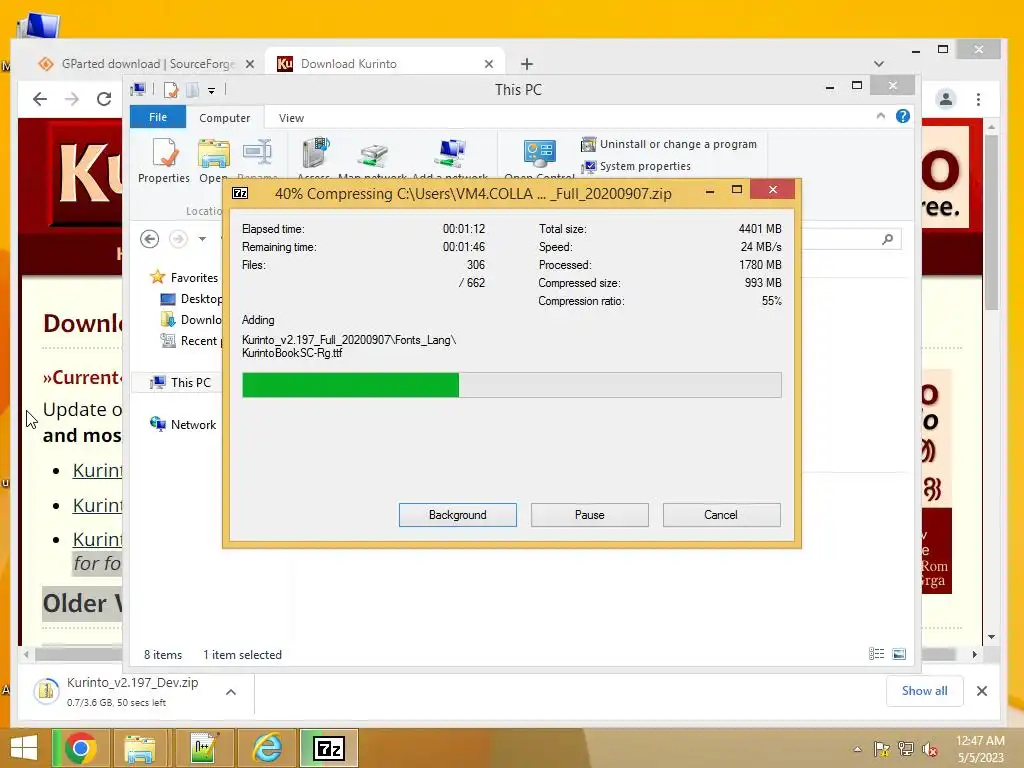Close the Download Kurinto tab

tap(488, 64)
